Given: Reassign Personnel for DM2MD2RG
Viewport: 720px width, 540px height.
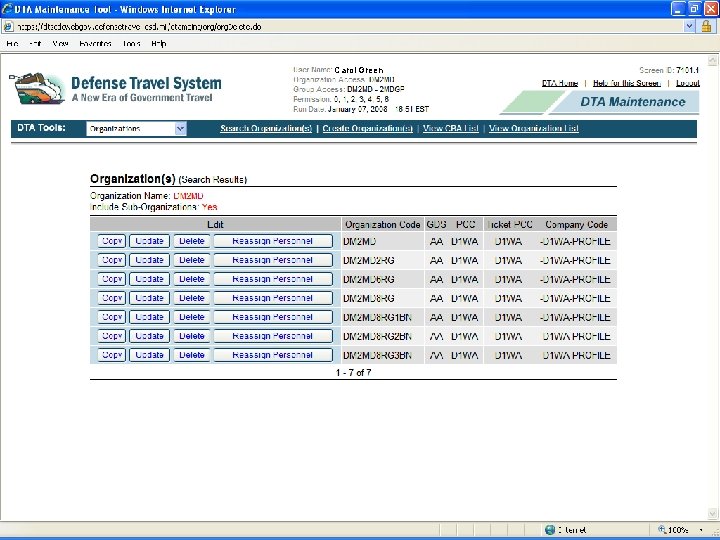Looking at the screenshot, I should point(273,260).
